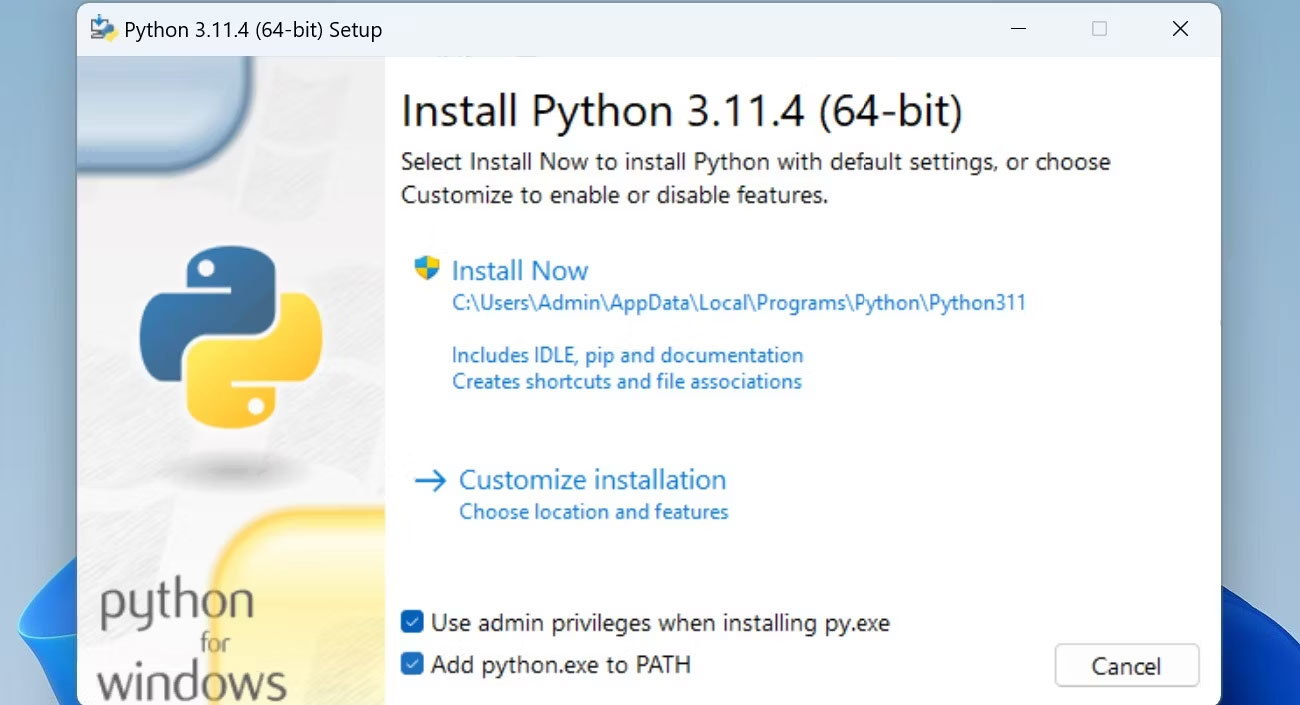Click the Python setup icon in title bar
The image size is (1300, 705).
coord(103,29)
